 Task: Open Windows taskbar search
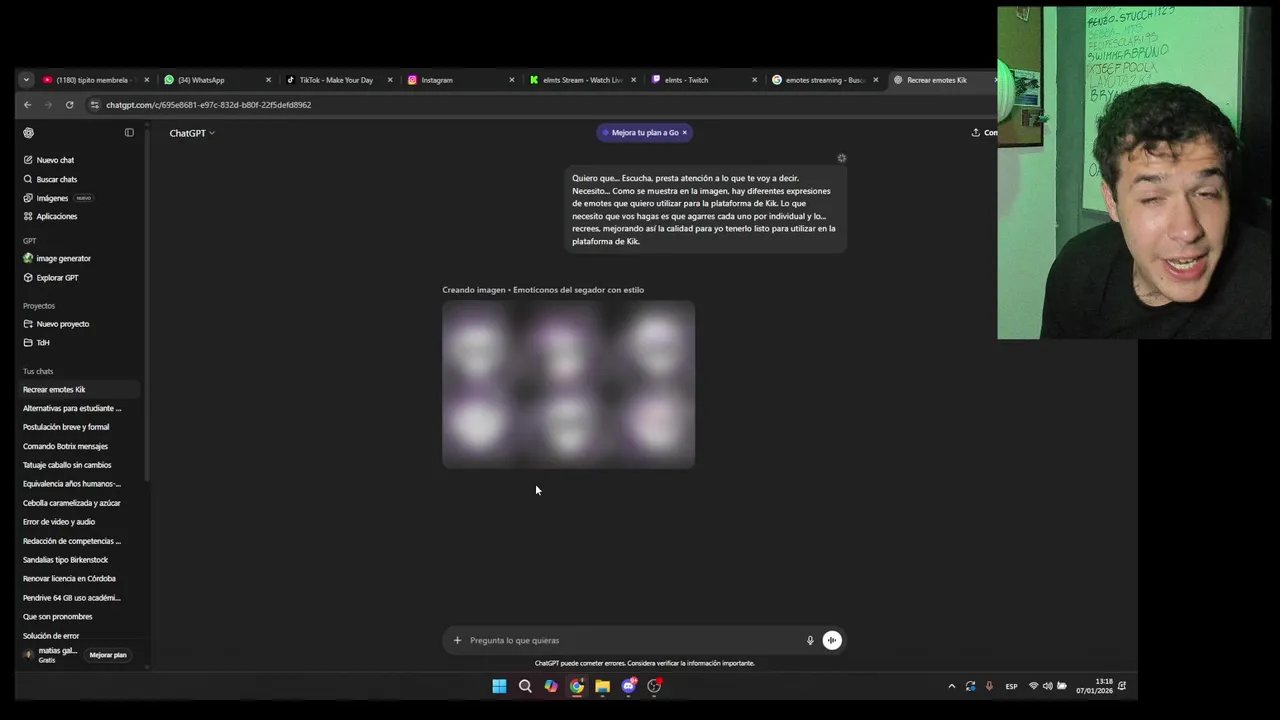(525, 686)
